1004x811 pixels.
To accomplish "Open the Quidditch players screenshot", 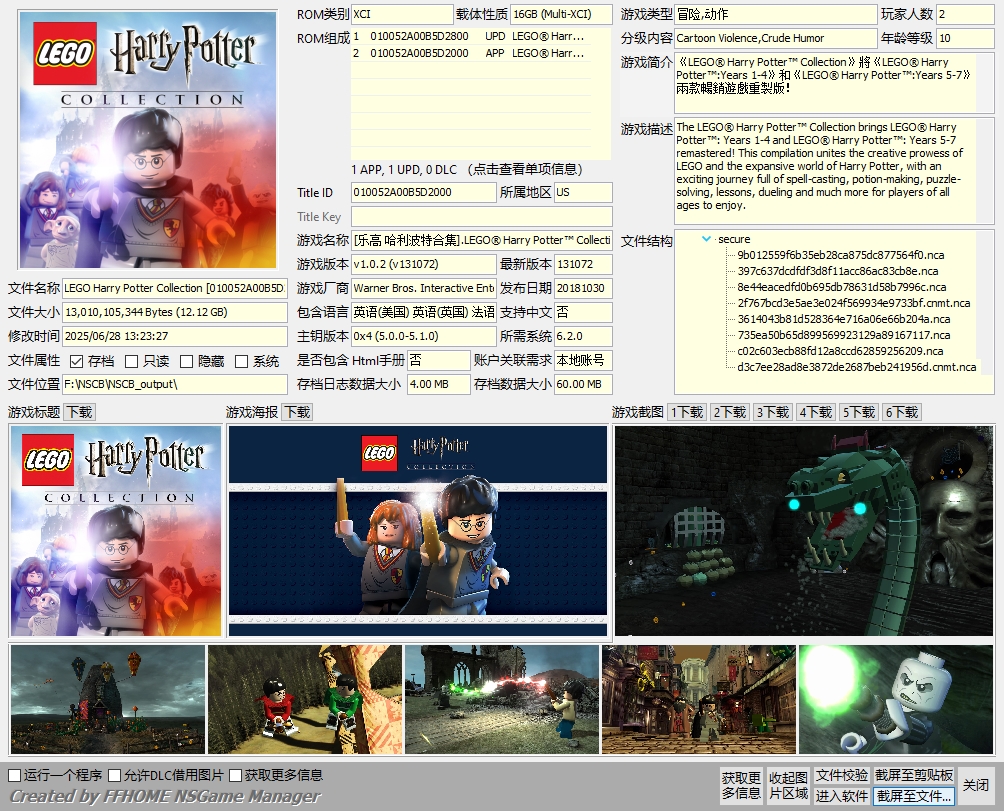I will coord(305,700).
